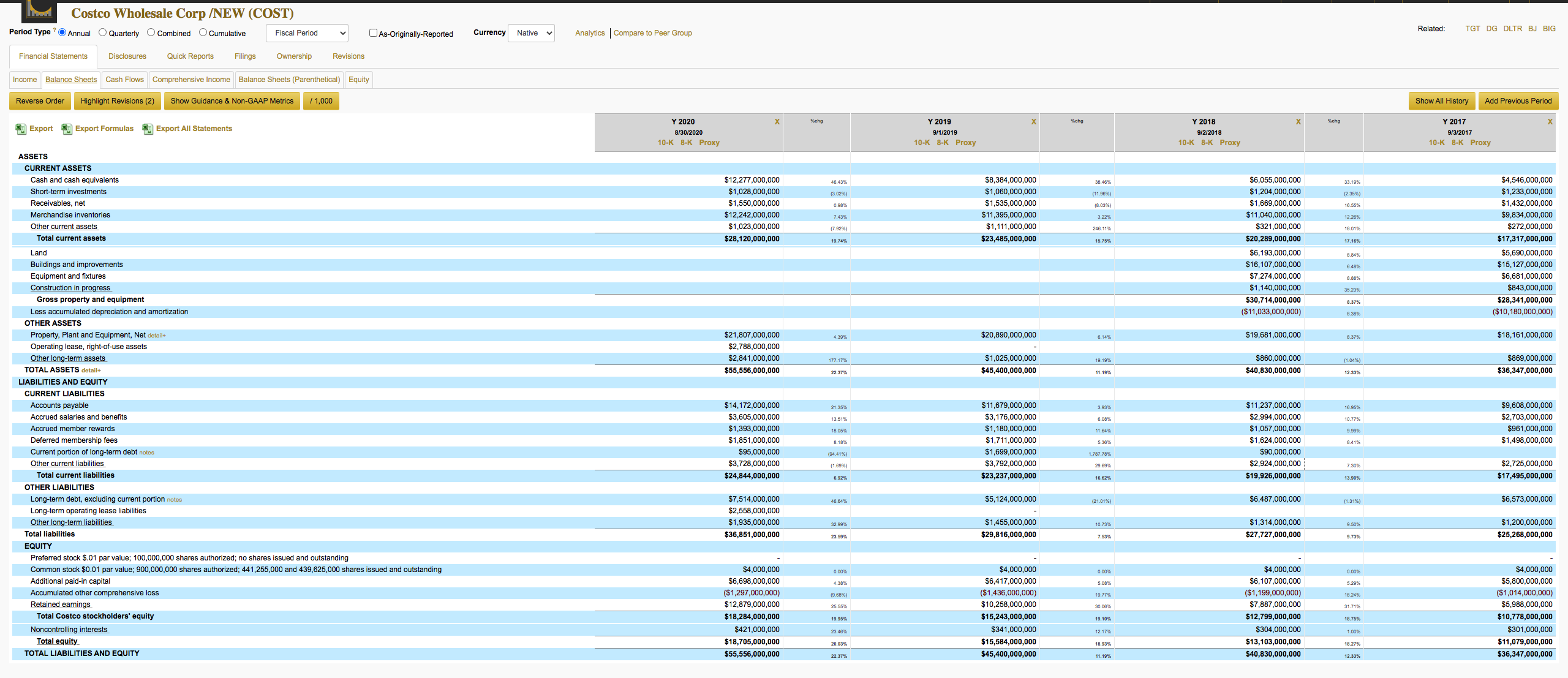Viewport: 1568px width, 678px height.
Task: Switch to the Cash Flows tab
Action: point(124,80)
